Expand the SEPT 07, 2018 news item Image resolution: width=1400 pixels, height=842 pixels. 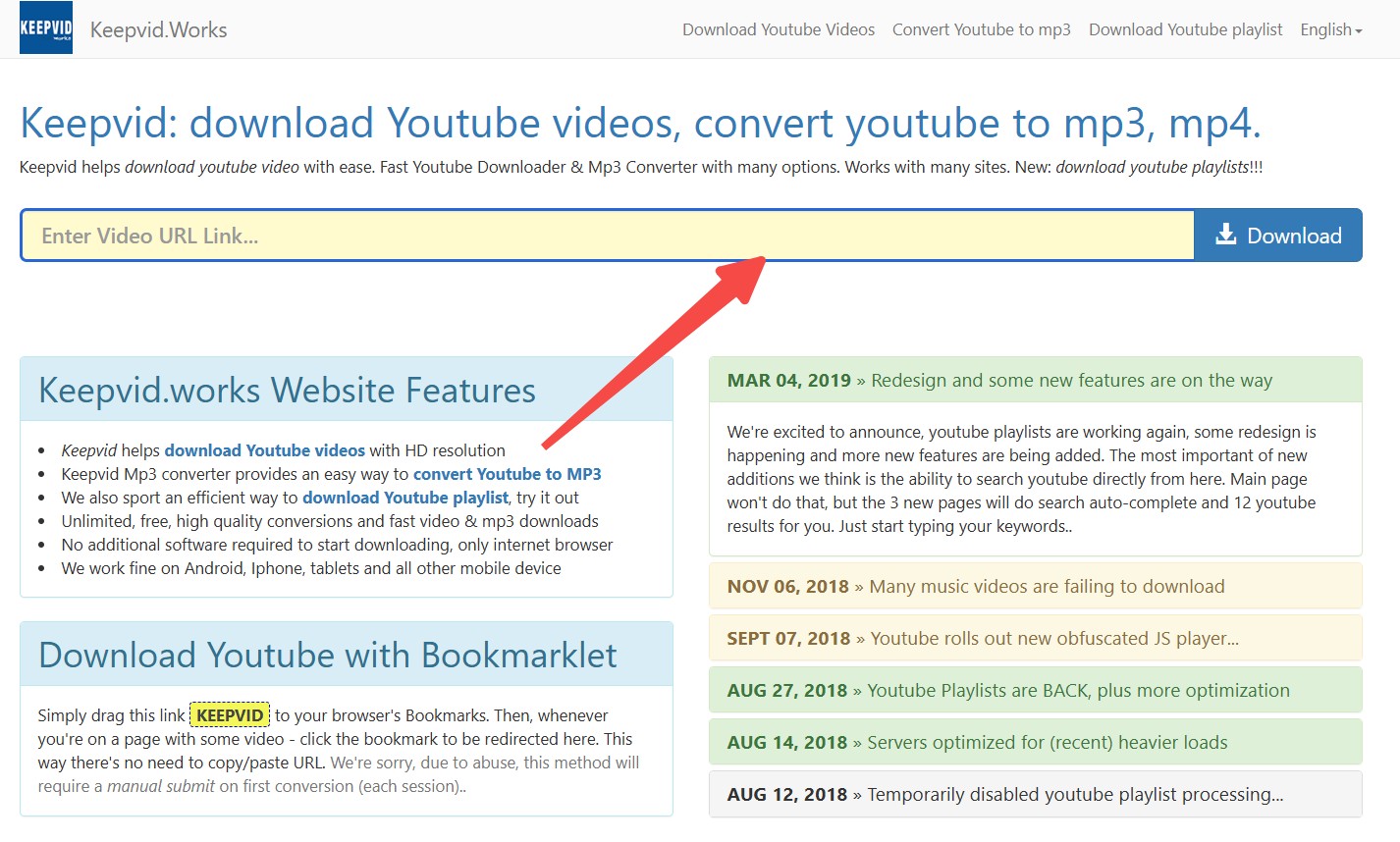(x=1035, y=638)
